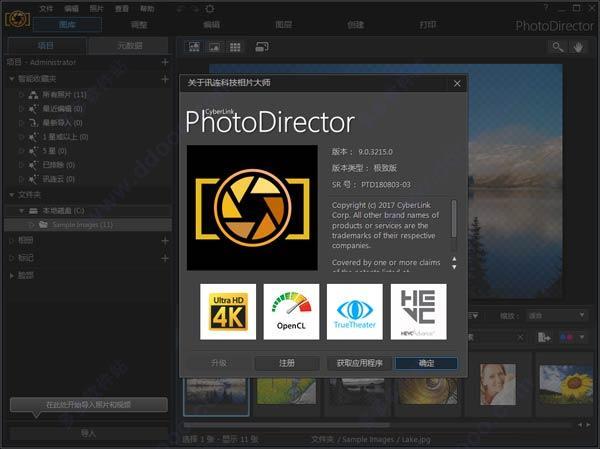The width and height of the screenshot is (600, 449).
Task: Click the HEVC Advance logo icon
Action: [418, 312]
